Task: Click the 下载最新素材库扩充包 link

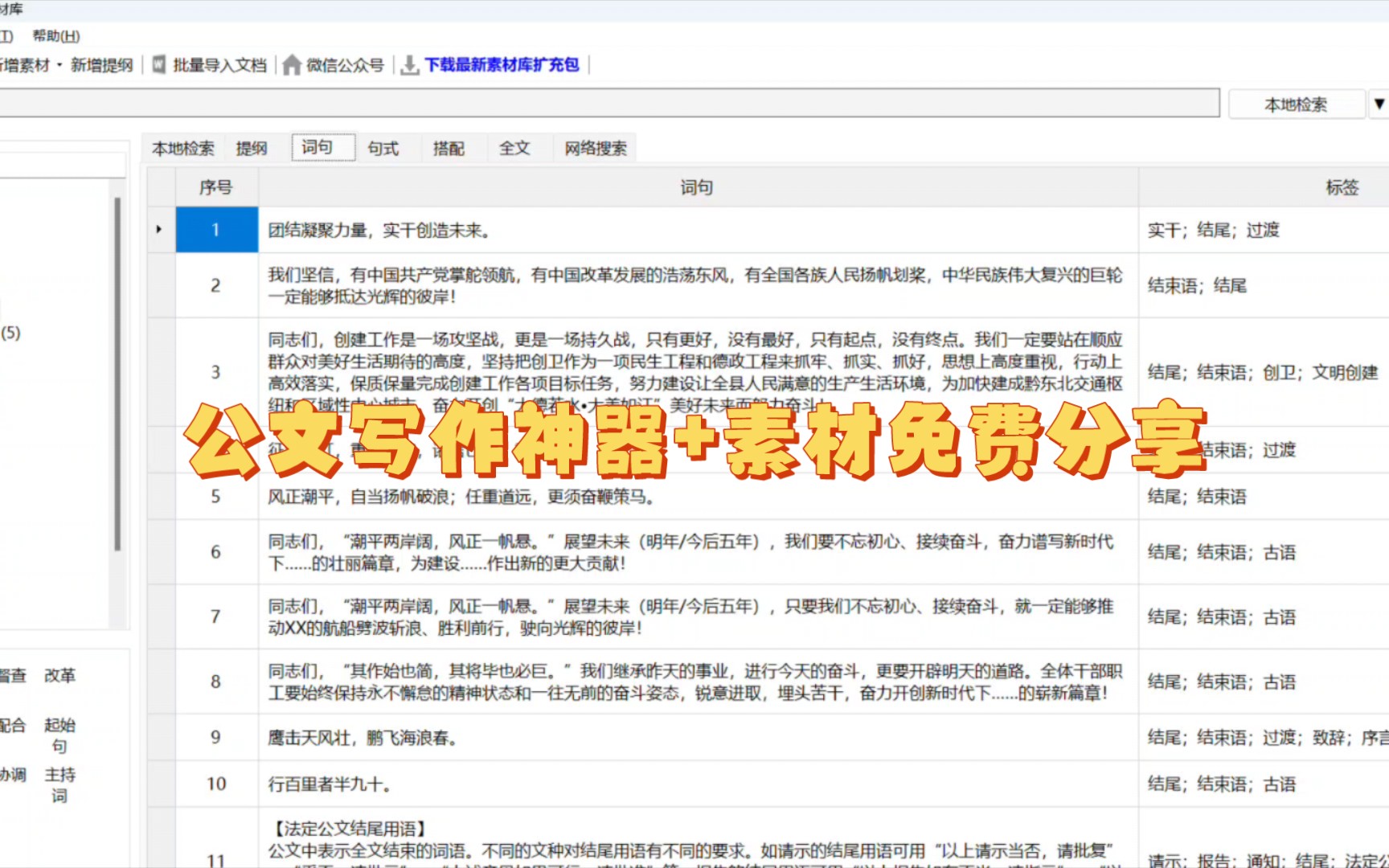Action: pos(502,65)
